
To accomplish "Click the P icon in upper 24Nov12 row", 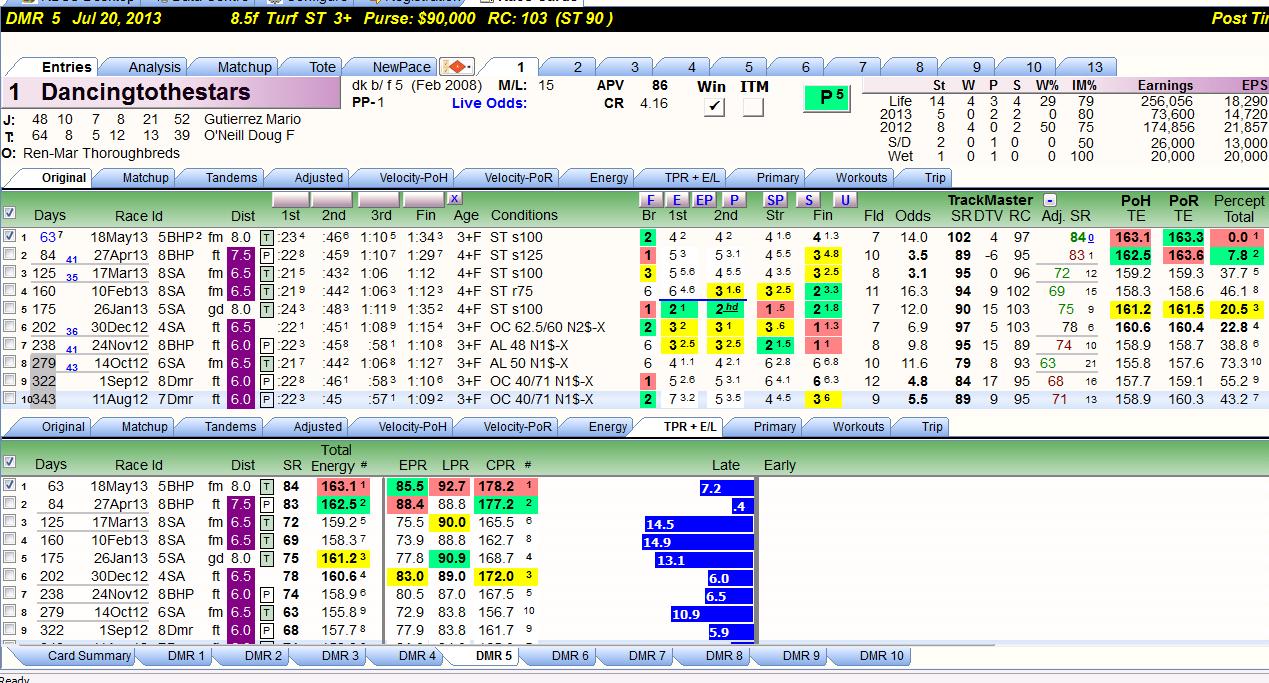I will pos(266,345).
